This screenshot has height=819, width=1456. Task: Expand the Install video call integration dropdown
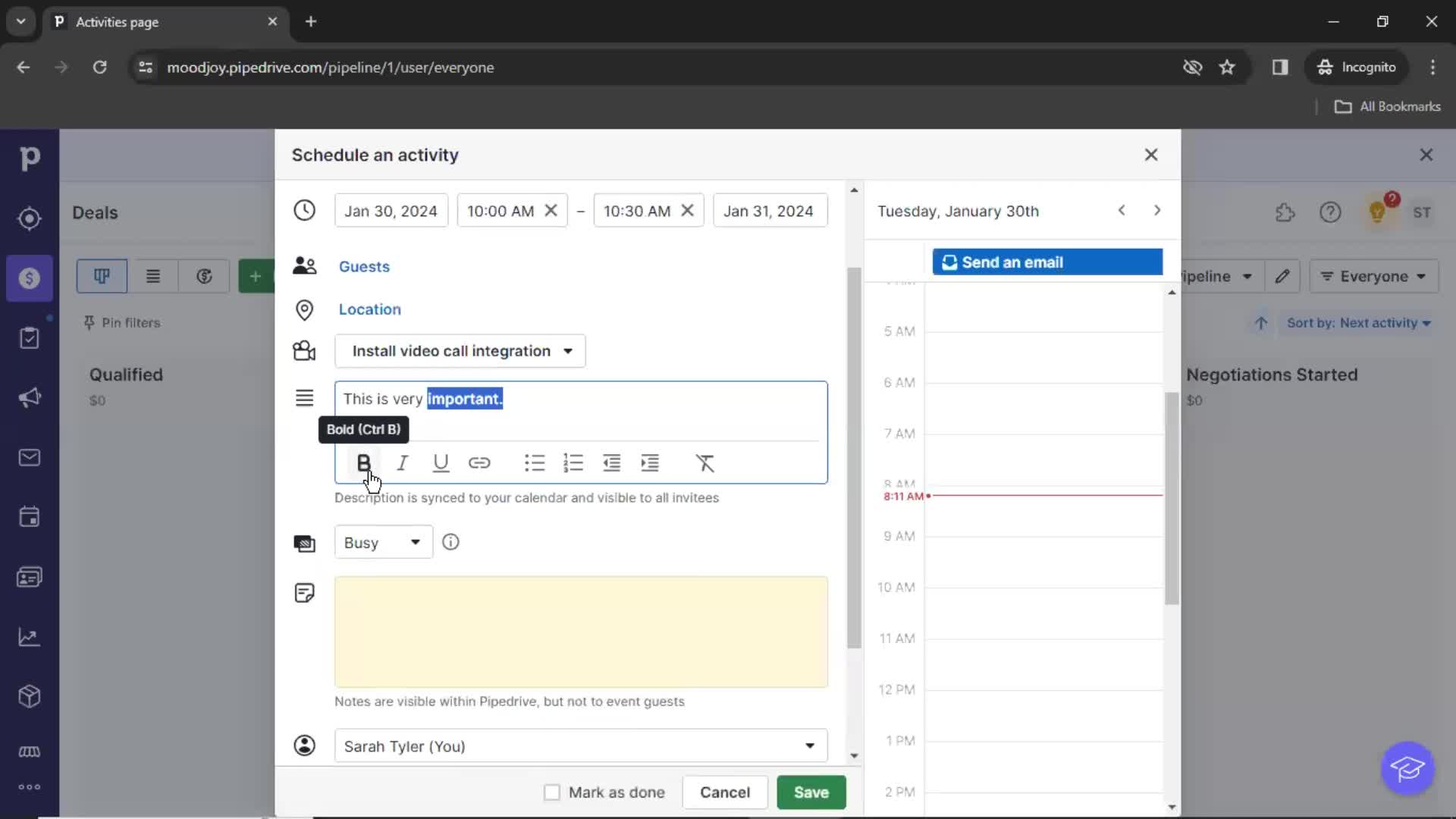(460, 351)
